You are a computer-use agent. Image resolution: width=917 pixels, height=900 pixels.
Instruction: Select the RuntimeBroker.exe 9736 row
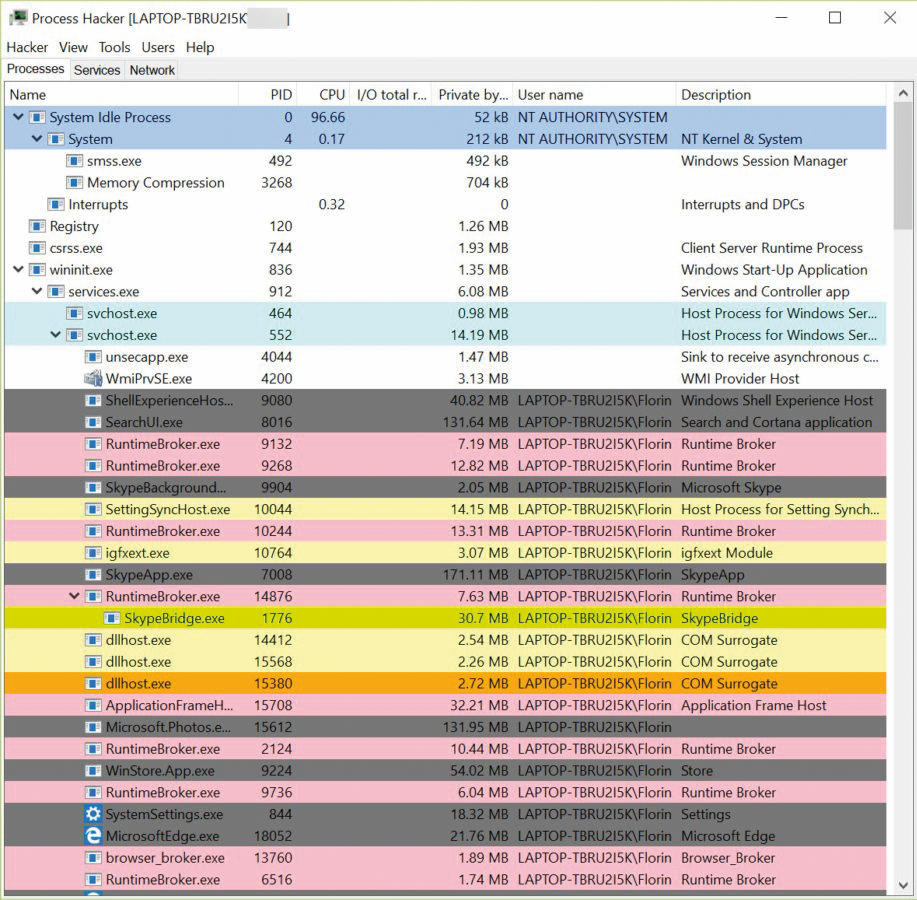[x=446, y=792]
